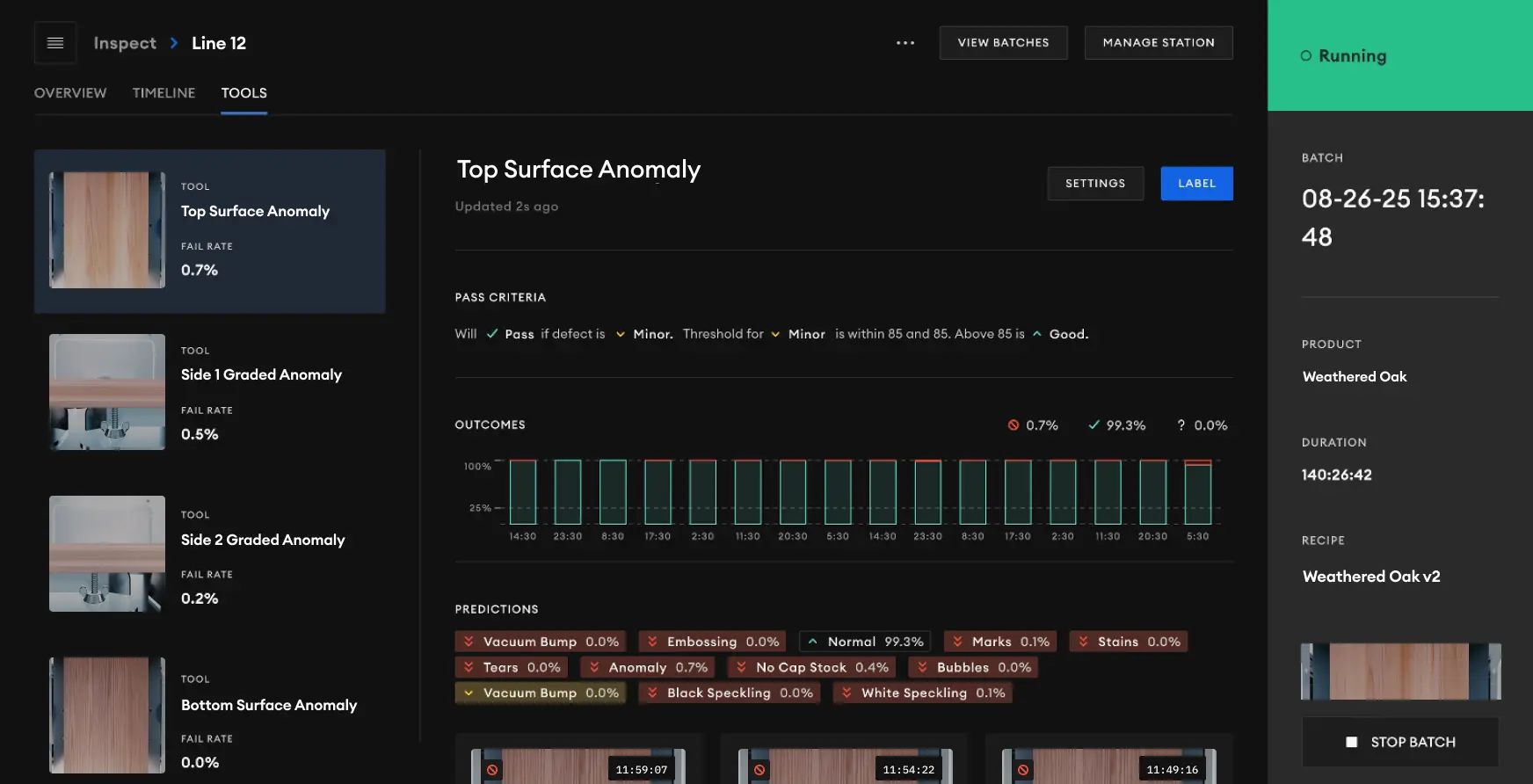Open the Pass outcome dropdown in Pass Criteria
This screenshot has height=784, width=1533.
tap(510, 334)
